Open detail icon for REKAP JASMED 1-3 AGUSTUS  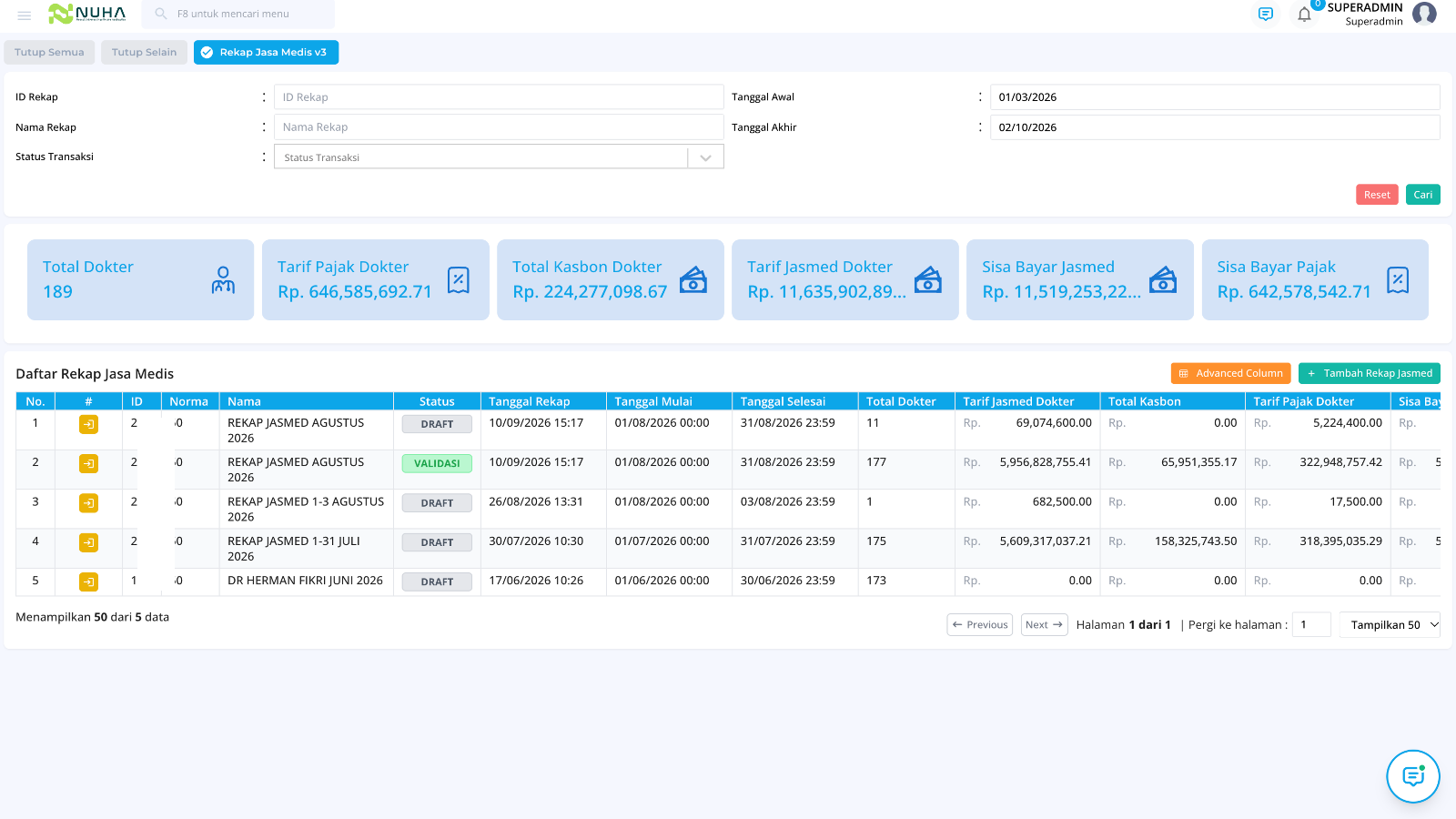pyautogui.click(x=88, y=502)
